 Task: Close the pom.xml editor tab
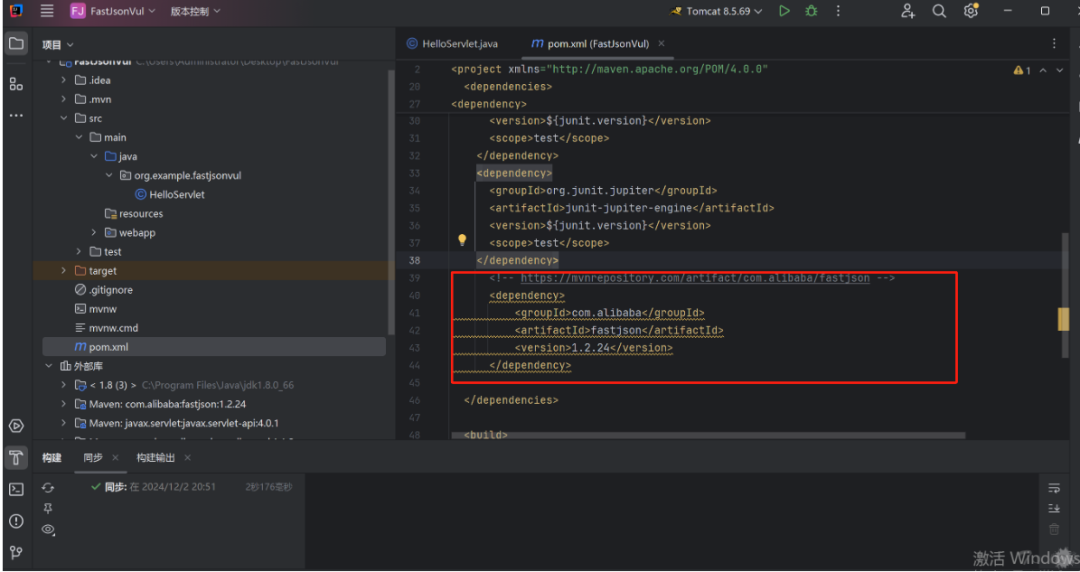(661, 43)
